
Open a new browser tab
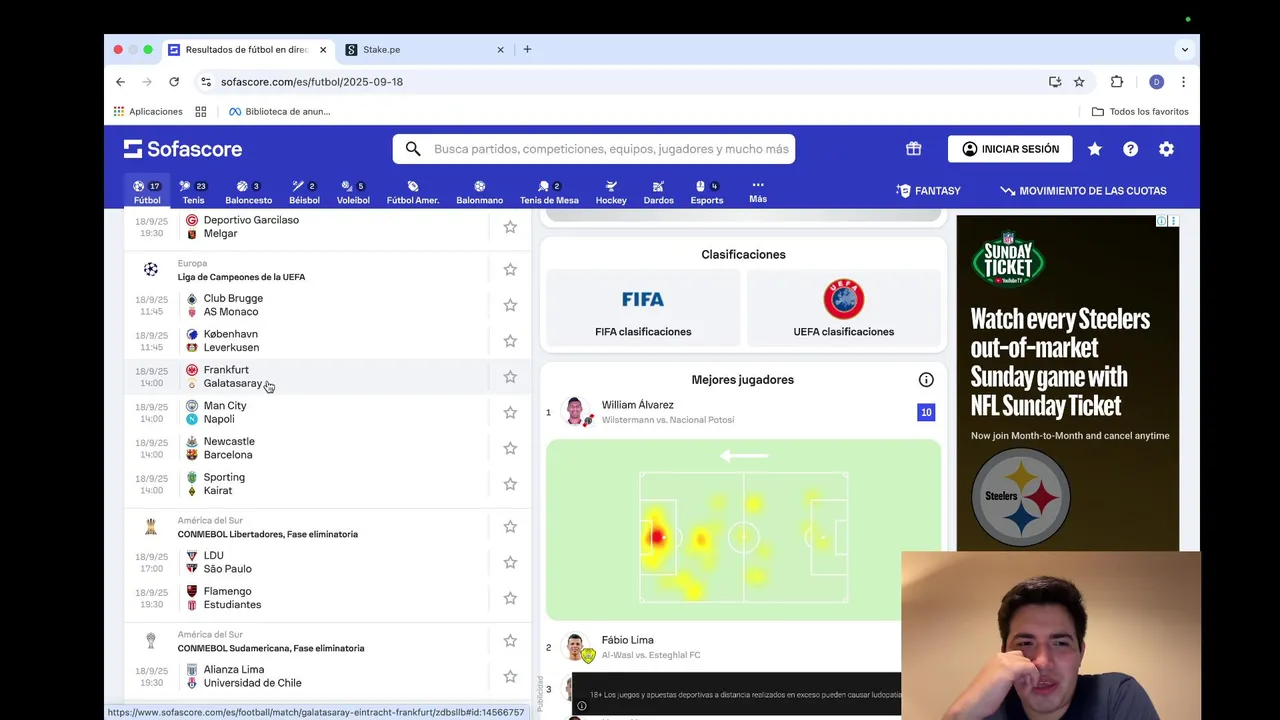click(x=527, y=49)
